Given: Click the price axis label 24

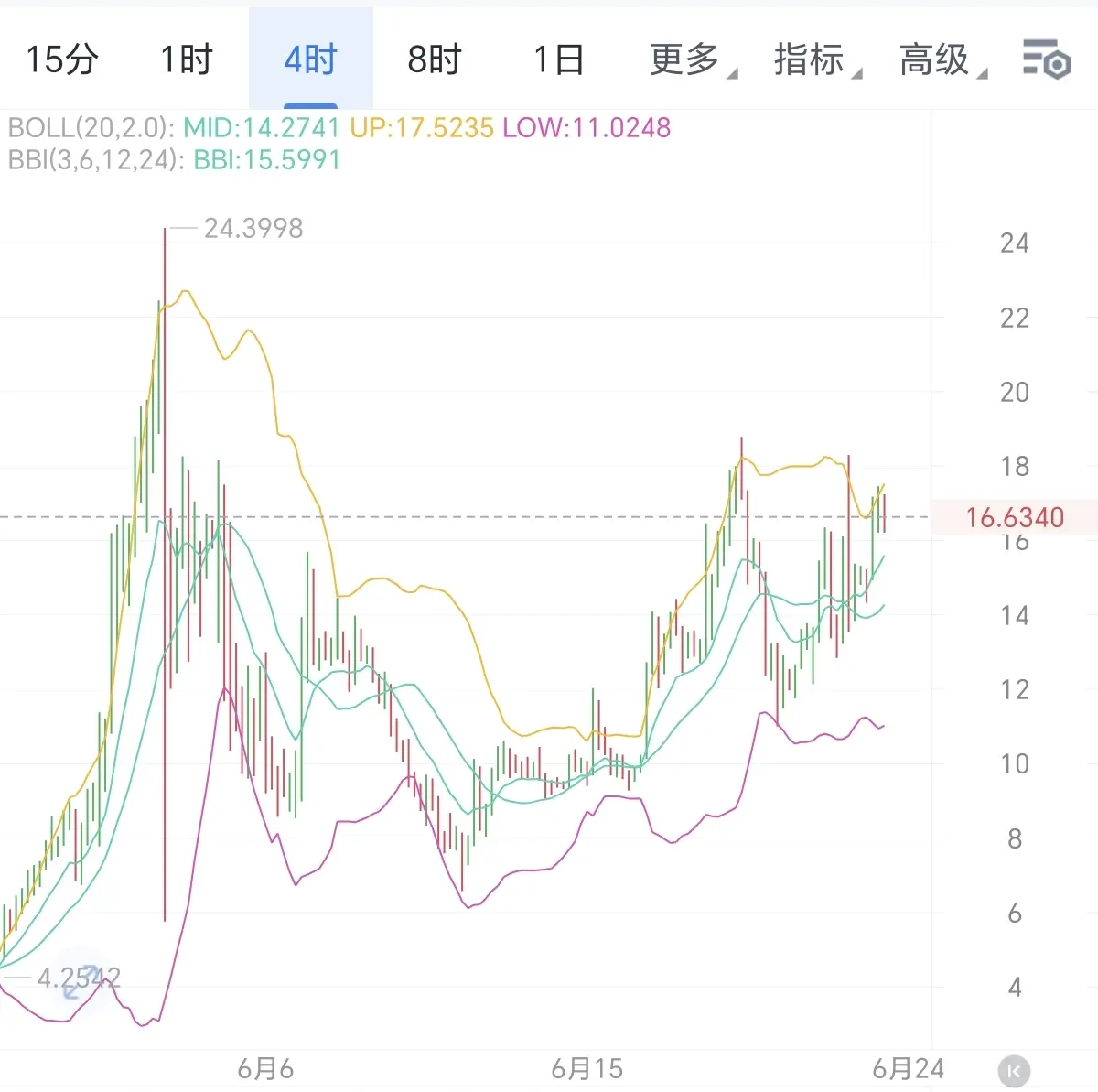Looking at the screenshot, I should pos(1015,243).
